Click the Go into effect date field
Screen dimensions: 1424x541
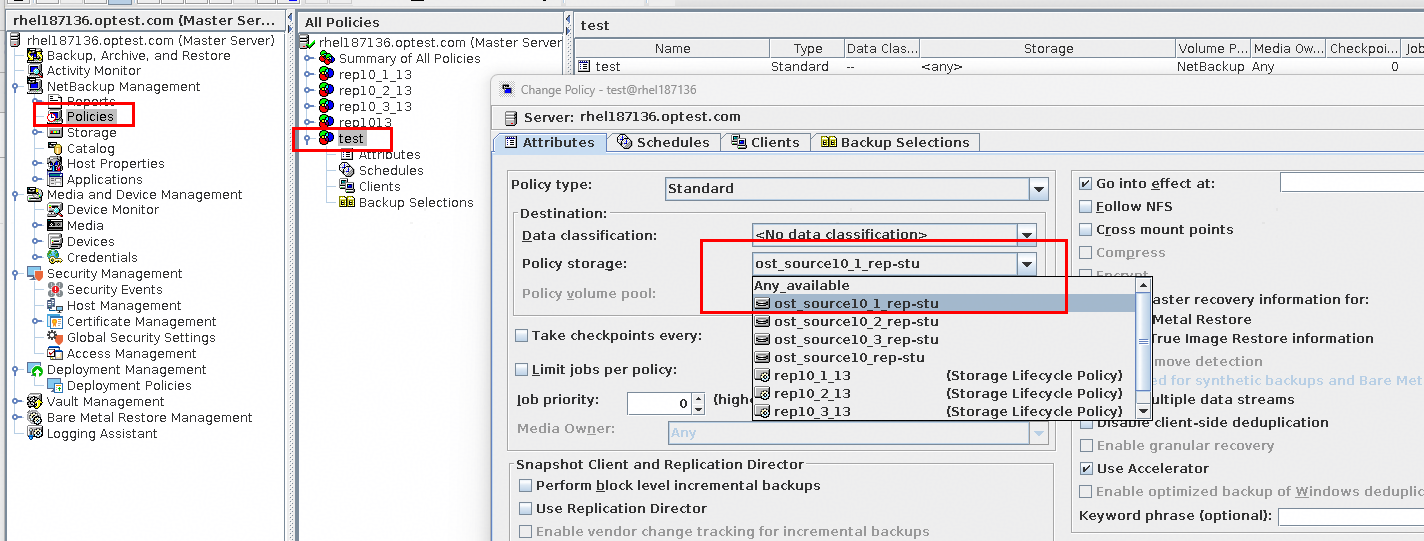click(x=1352, y=182)
